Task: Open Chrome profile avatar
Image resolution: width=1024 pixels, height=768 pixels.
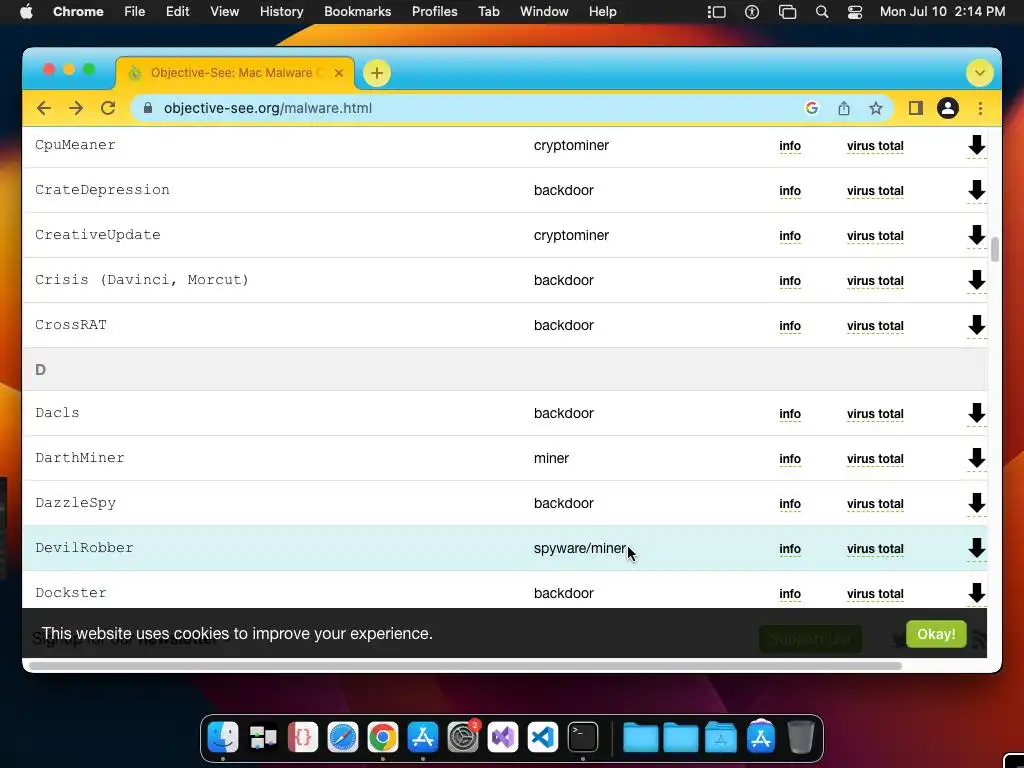Action: pyautogui.click(x=948, y=108)
